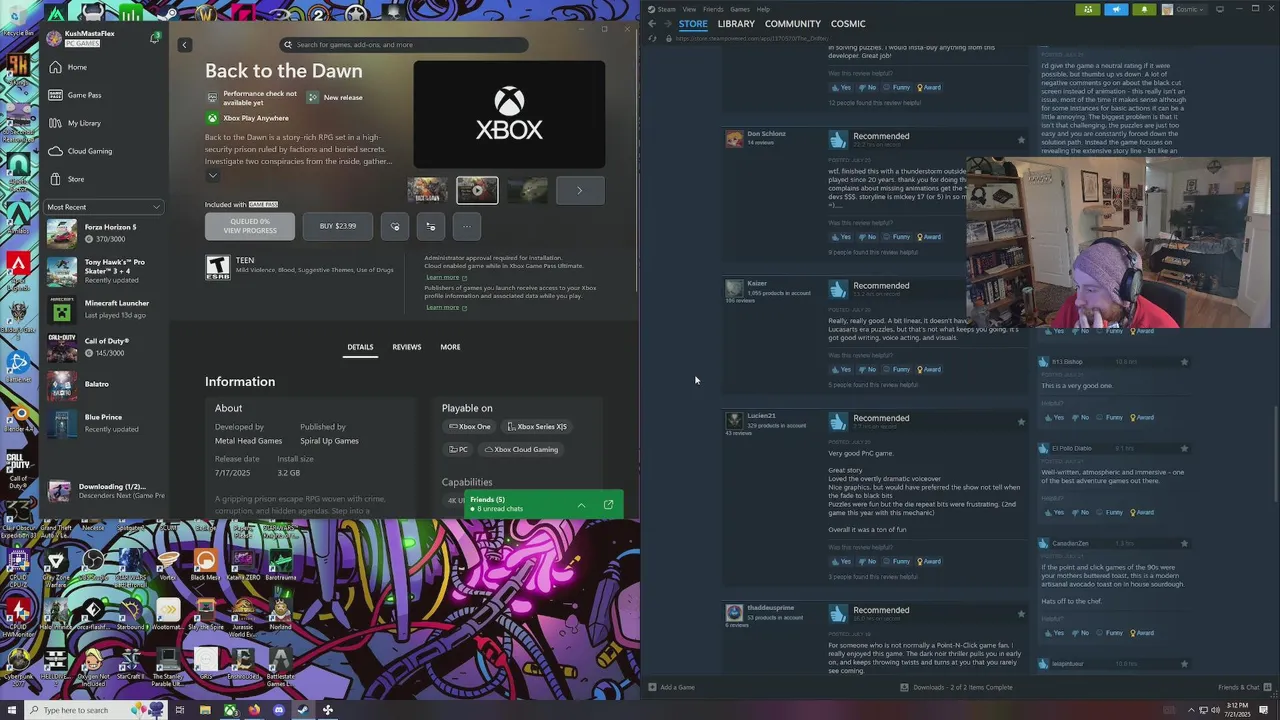Image resolution: width=1280 pixels, height=720 pixels.
Task: Open File Explorer from the taskbar
Action: (205, 710)
